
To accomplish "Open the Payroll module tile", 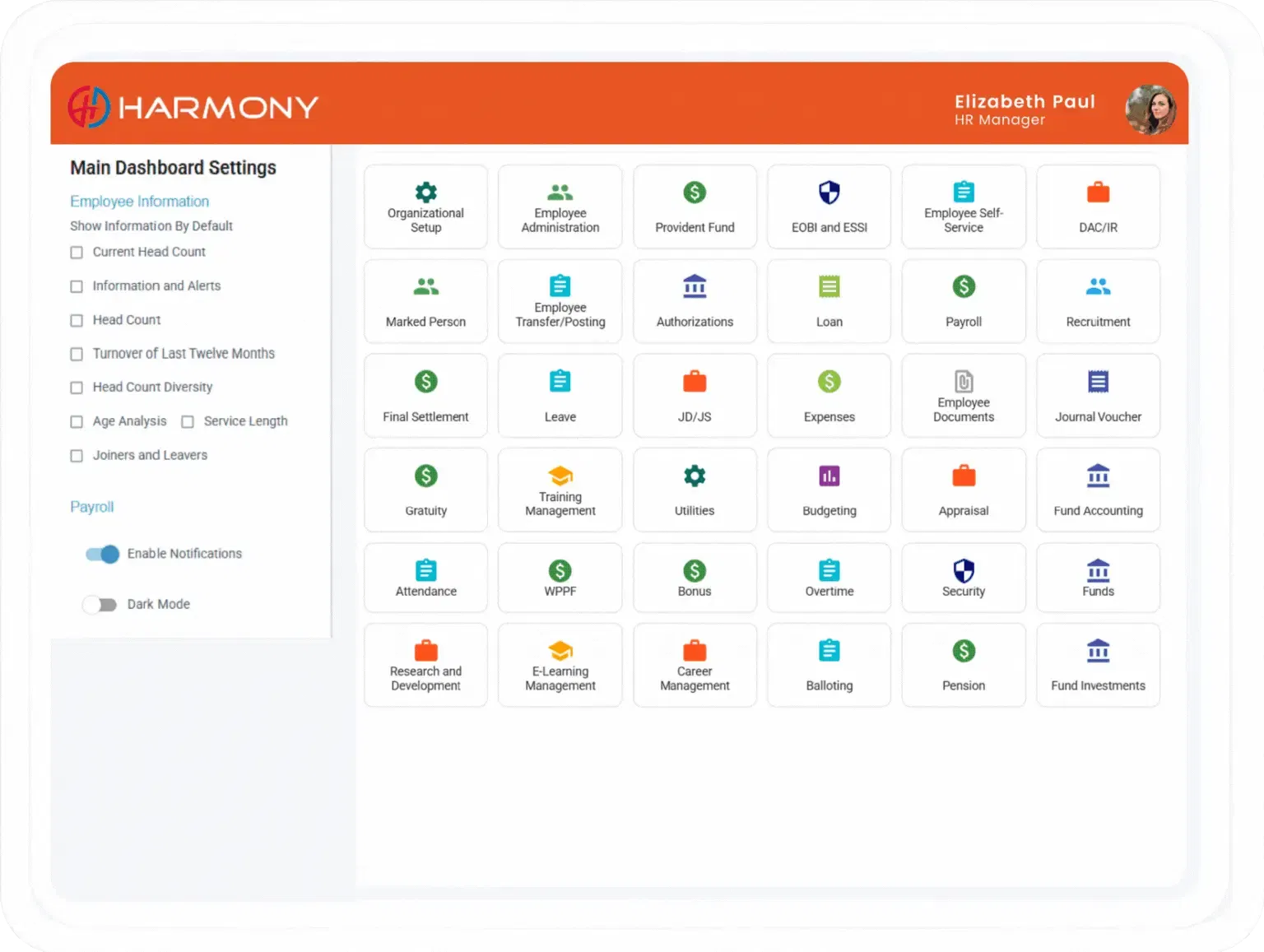I will click(x=964, y=301).
